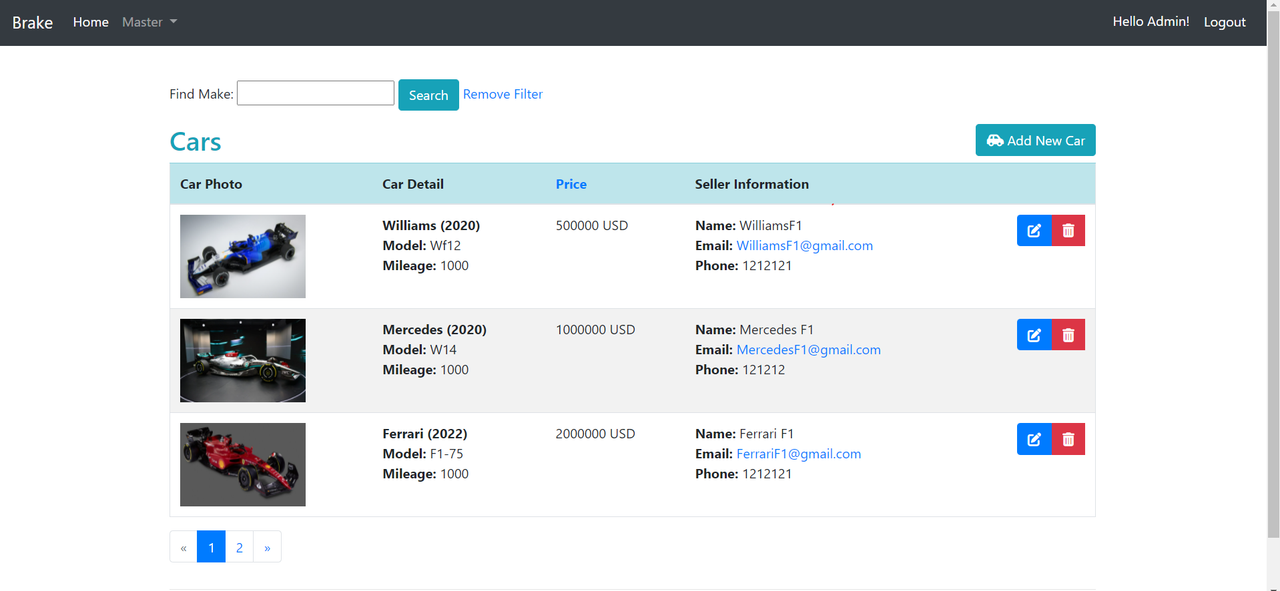Click the Add New Car button

click(1035, 140)
